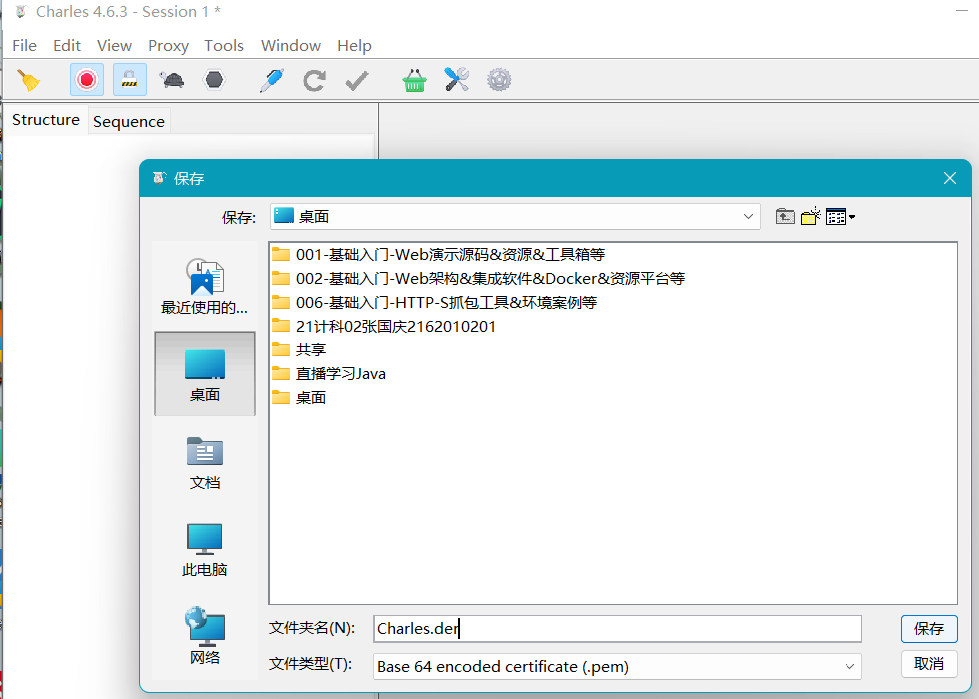The width and height of the screenshot is (979, 699).
Task: Select folder 001-基础入门-Web演示源码&资源&工具箱等
Action: 438,254
